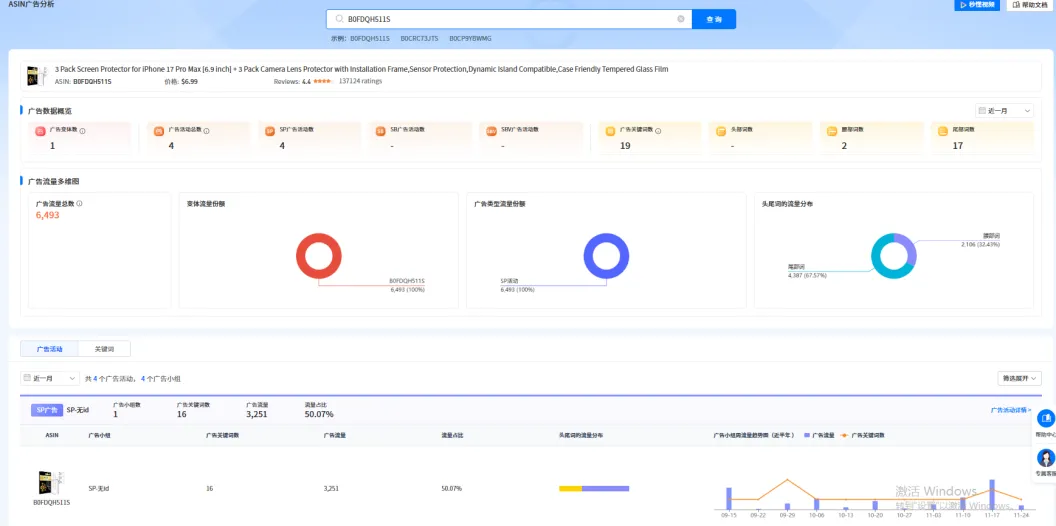This screenshot has width=1056, height=526.
Task: Select the 广告活动 tab
Action: (x=49, y=349)
